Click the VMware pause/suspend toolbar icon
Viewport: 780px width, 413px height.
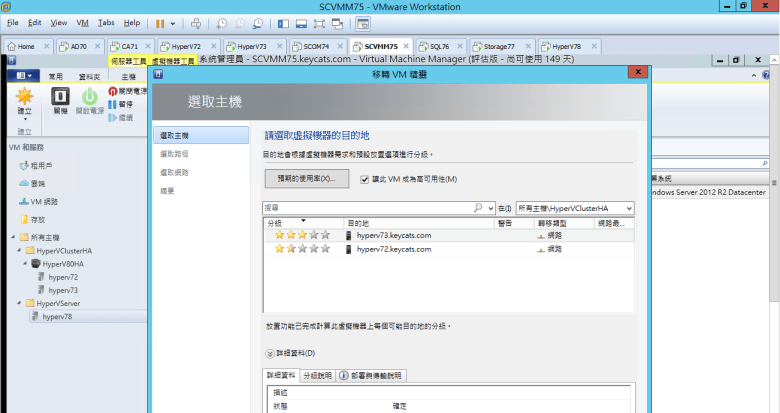[160, 22]
